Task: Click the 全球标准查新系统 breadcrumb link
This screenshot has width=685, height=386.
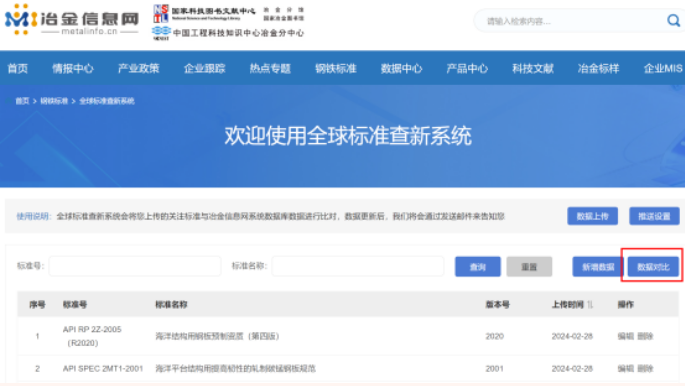Action: [x=107, y=101]
